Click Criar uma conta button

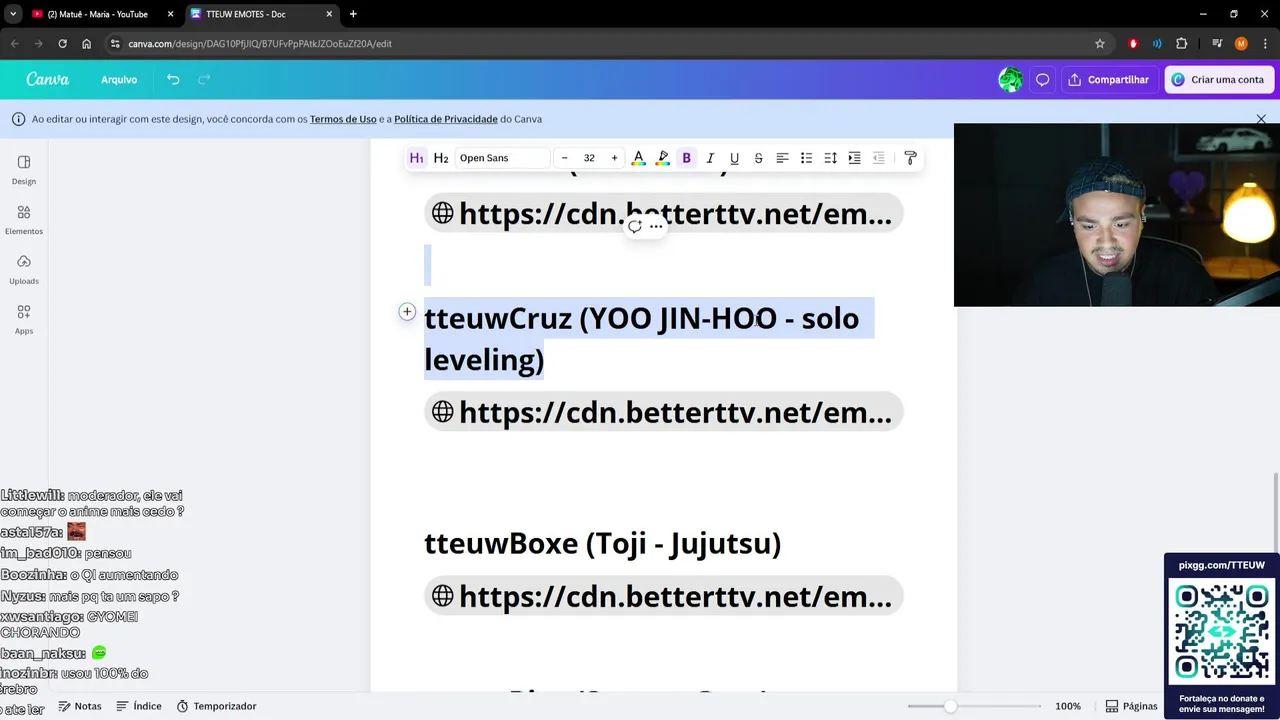pos(1218,80)
